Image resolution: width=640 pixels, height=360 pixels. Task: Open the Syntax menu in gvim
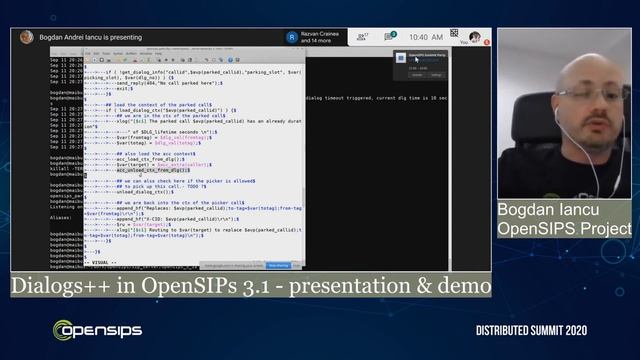pyautogui.click(x=118, y=53)
